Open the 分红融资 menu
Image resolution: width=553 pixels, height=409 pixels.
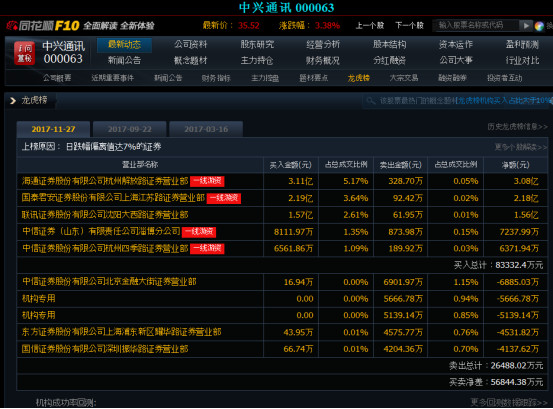pos(389,60)
